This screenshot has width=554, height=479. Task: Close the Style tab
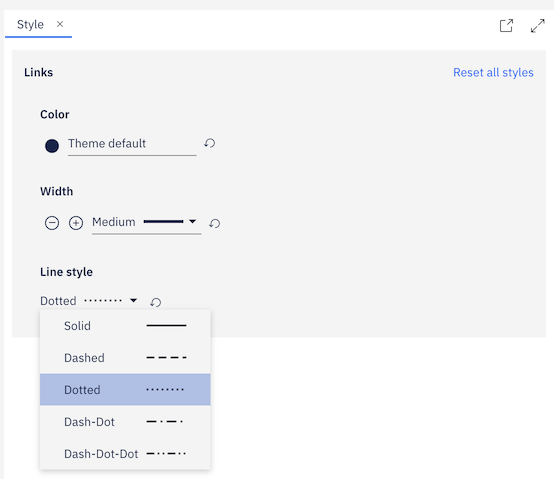pyautogui.click(x=60, y=24)
